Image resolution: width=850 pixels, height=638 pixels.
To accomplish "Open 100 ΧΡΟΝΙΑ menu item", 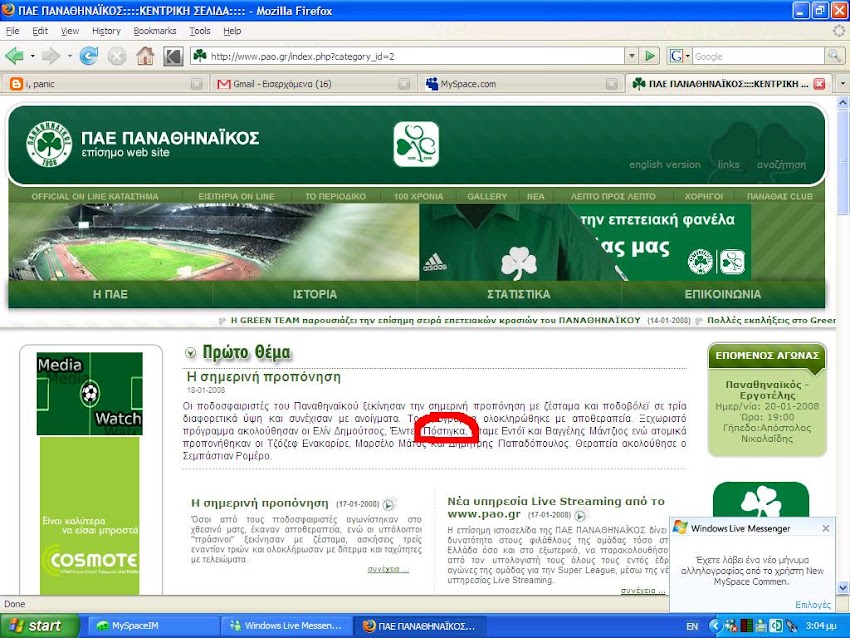I will pyautogui.click(x=418, y=196).
